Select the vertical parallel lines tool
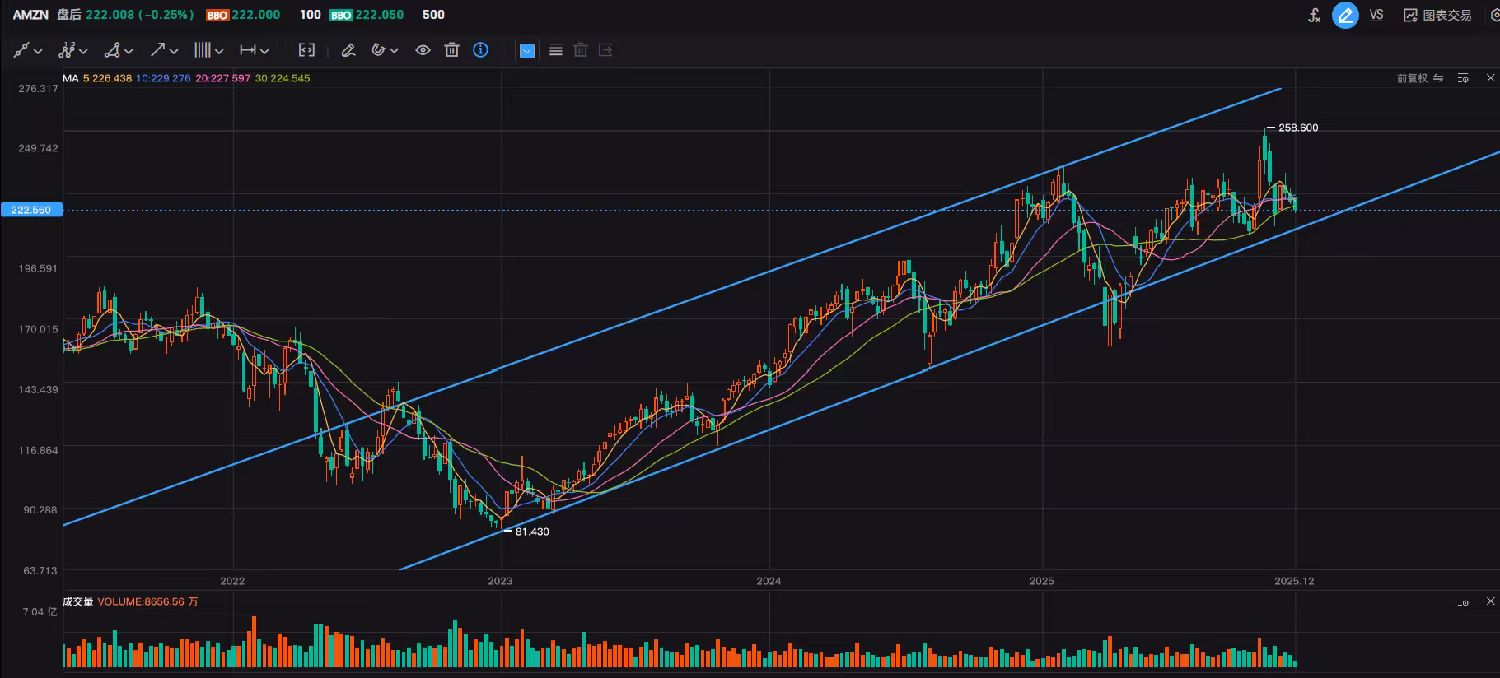 click(203, 50)
